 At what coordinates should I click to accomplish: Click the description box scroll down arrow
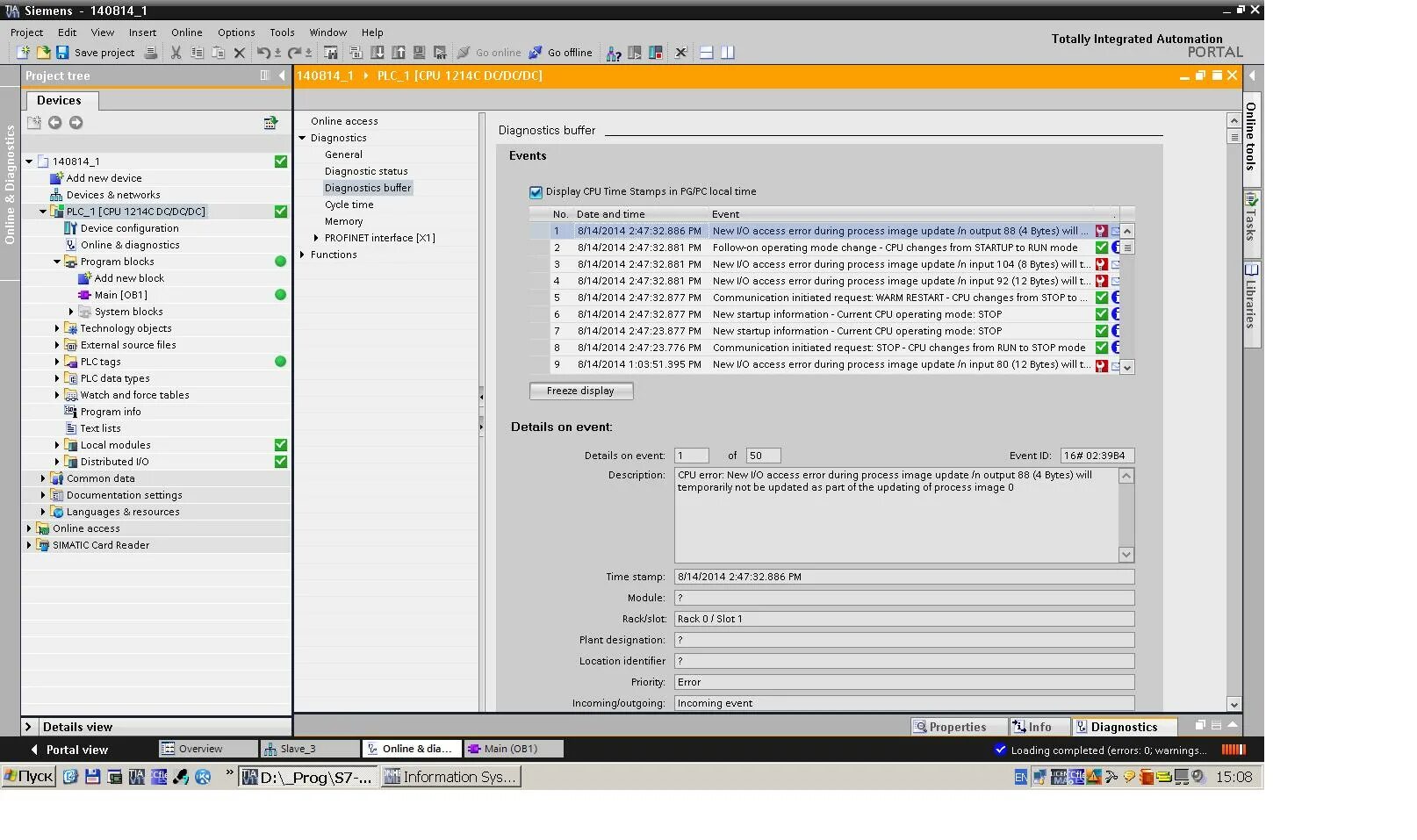(x=1126, y=555)
